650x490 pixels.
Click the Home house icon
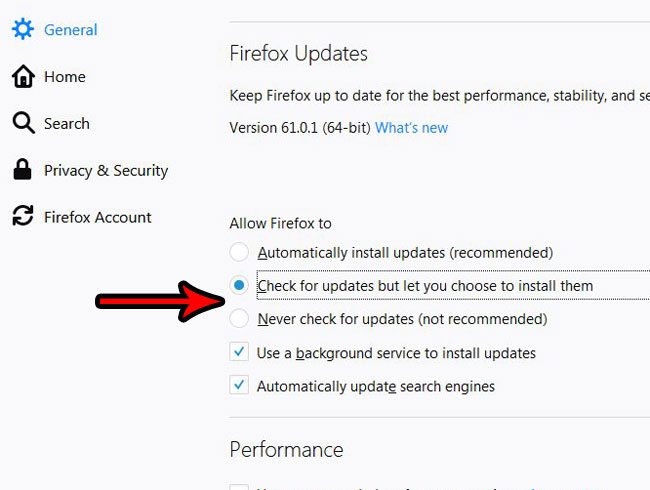coord(22,76)
